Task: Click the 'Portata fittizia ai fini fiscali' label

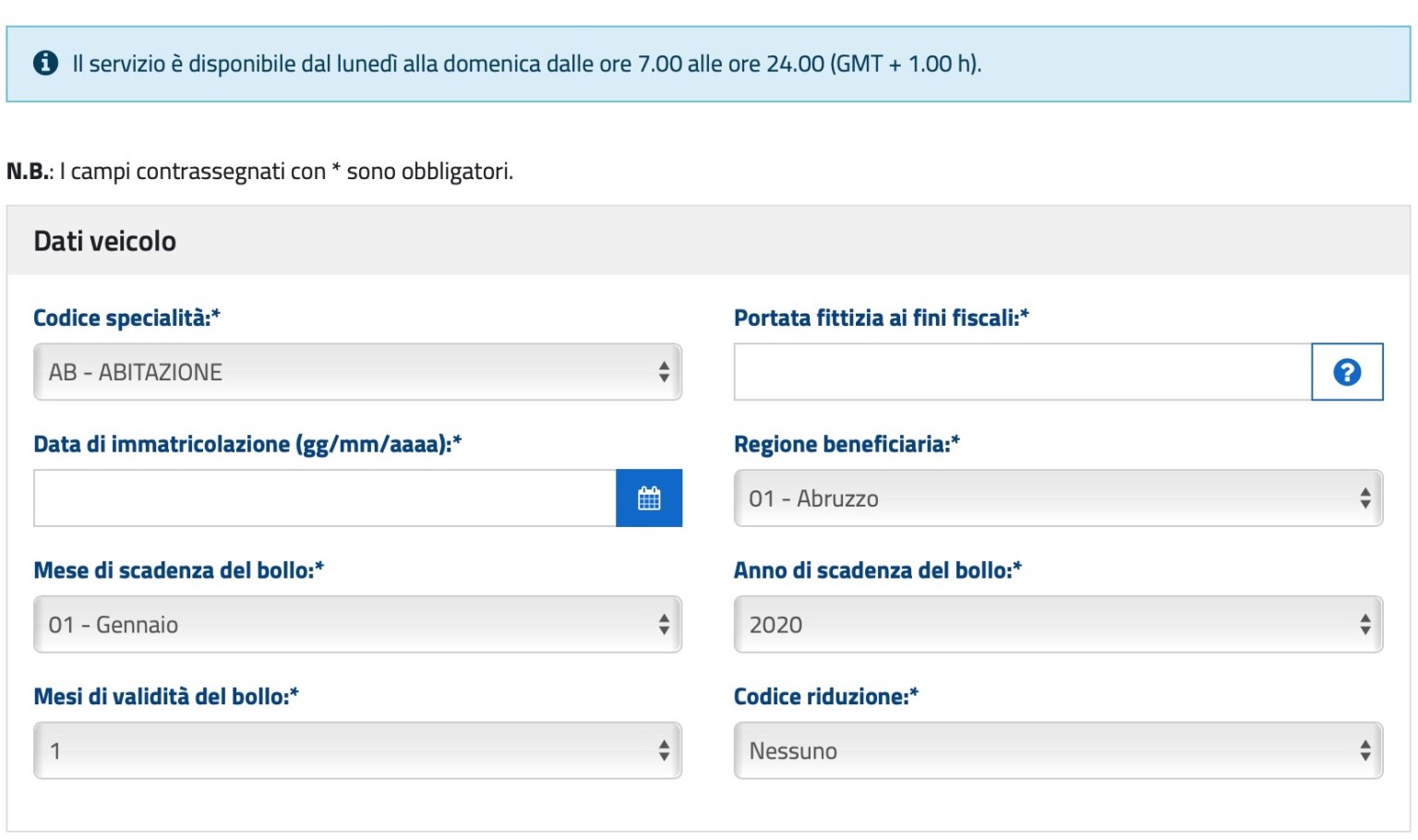Action: pyautogui.click(x=881, y=318)
